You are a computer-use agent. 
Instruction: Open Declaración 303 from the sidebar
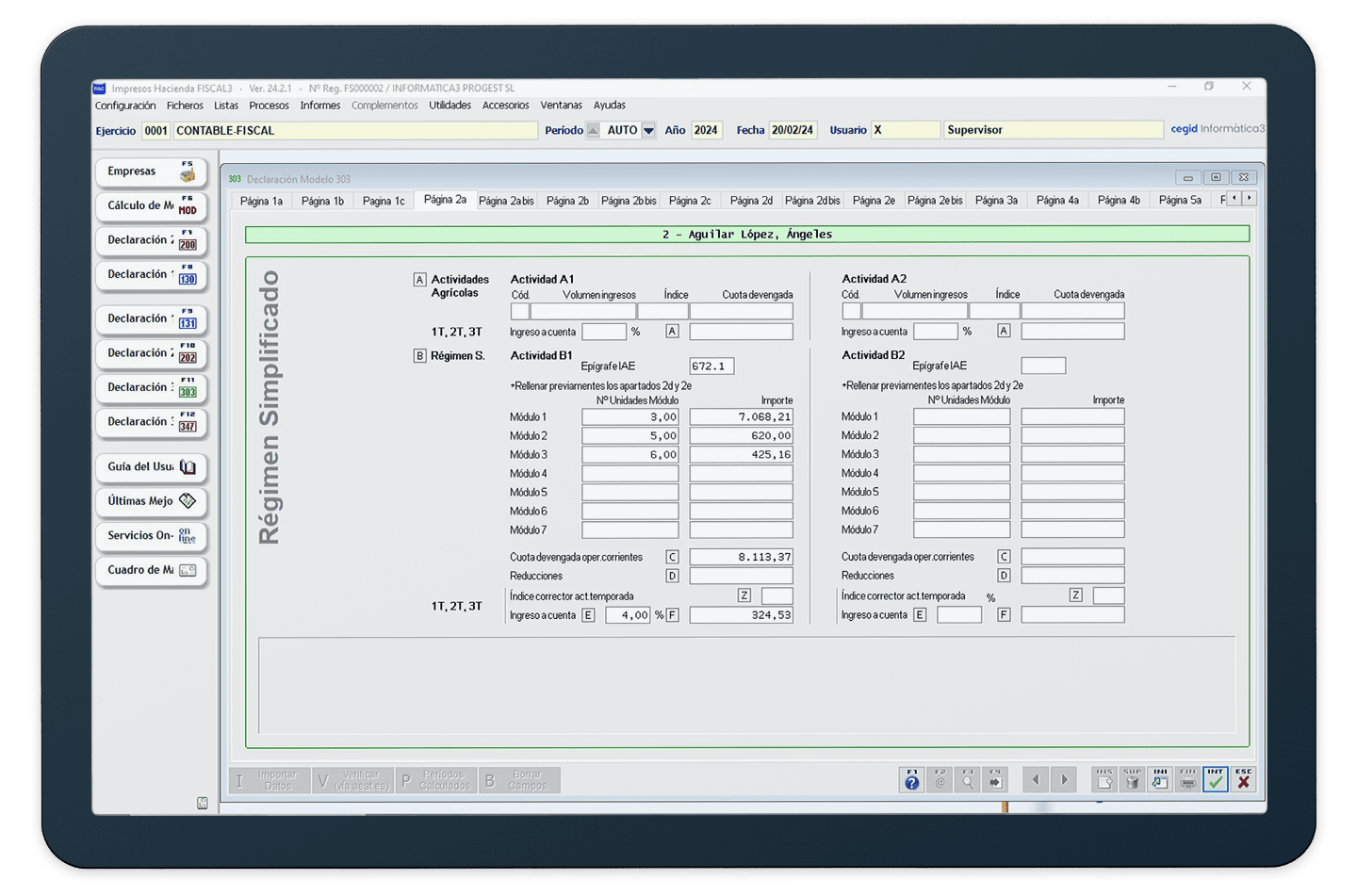(151, 388)
